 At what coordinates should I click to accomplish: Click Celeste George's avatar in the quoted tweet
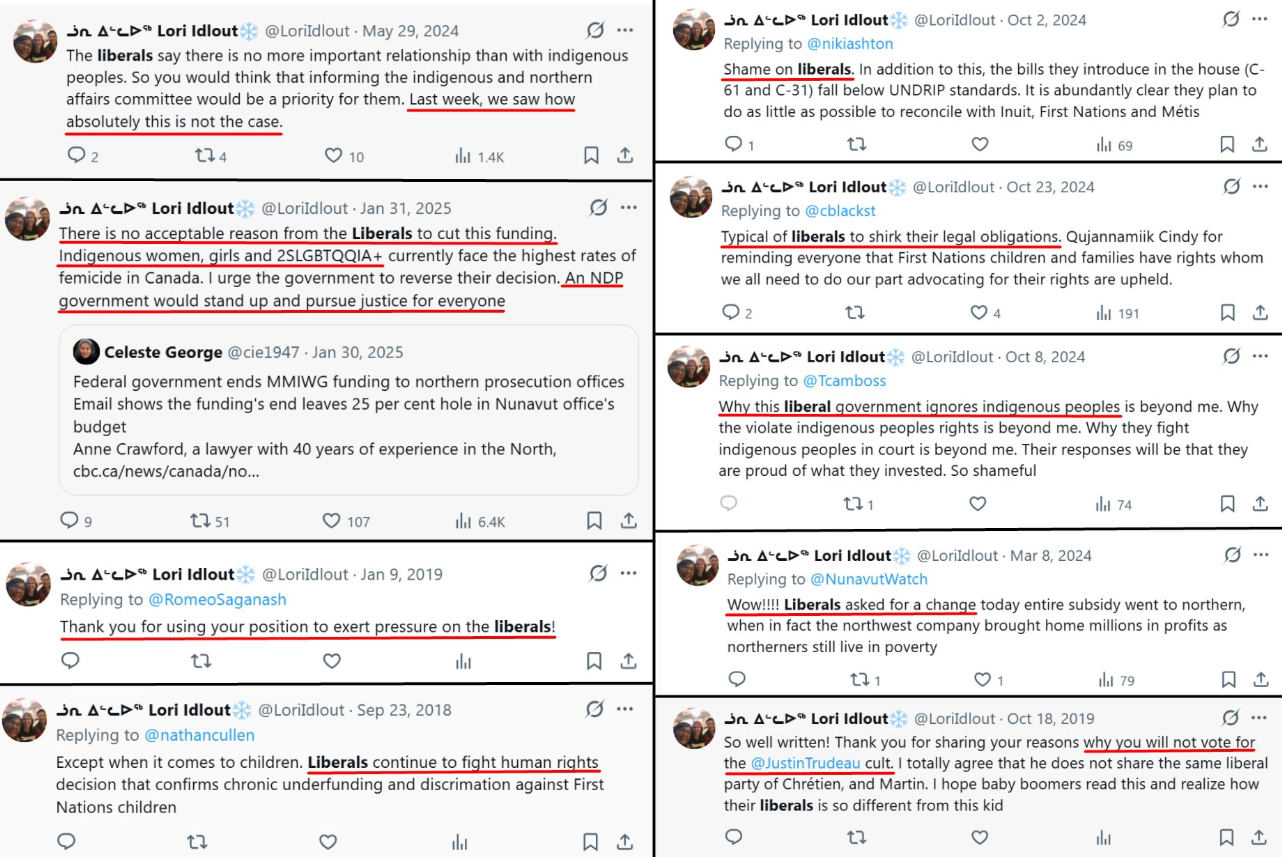pos(86,352)
